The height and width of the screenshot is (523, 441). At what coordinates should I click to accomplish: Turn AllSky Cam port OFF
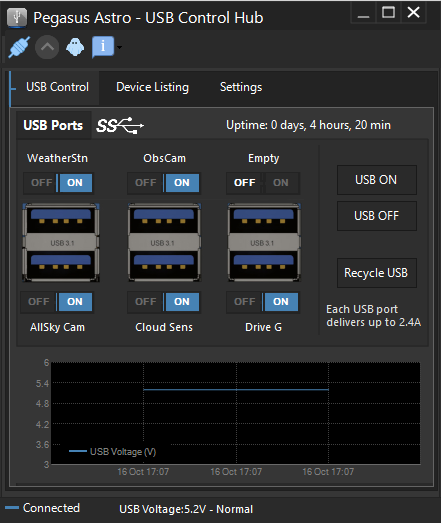39,302
